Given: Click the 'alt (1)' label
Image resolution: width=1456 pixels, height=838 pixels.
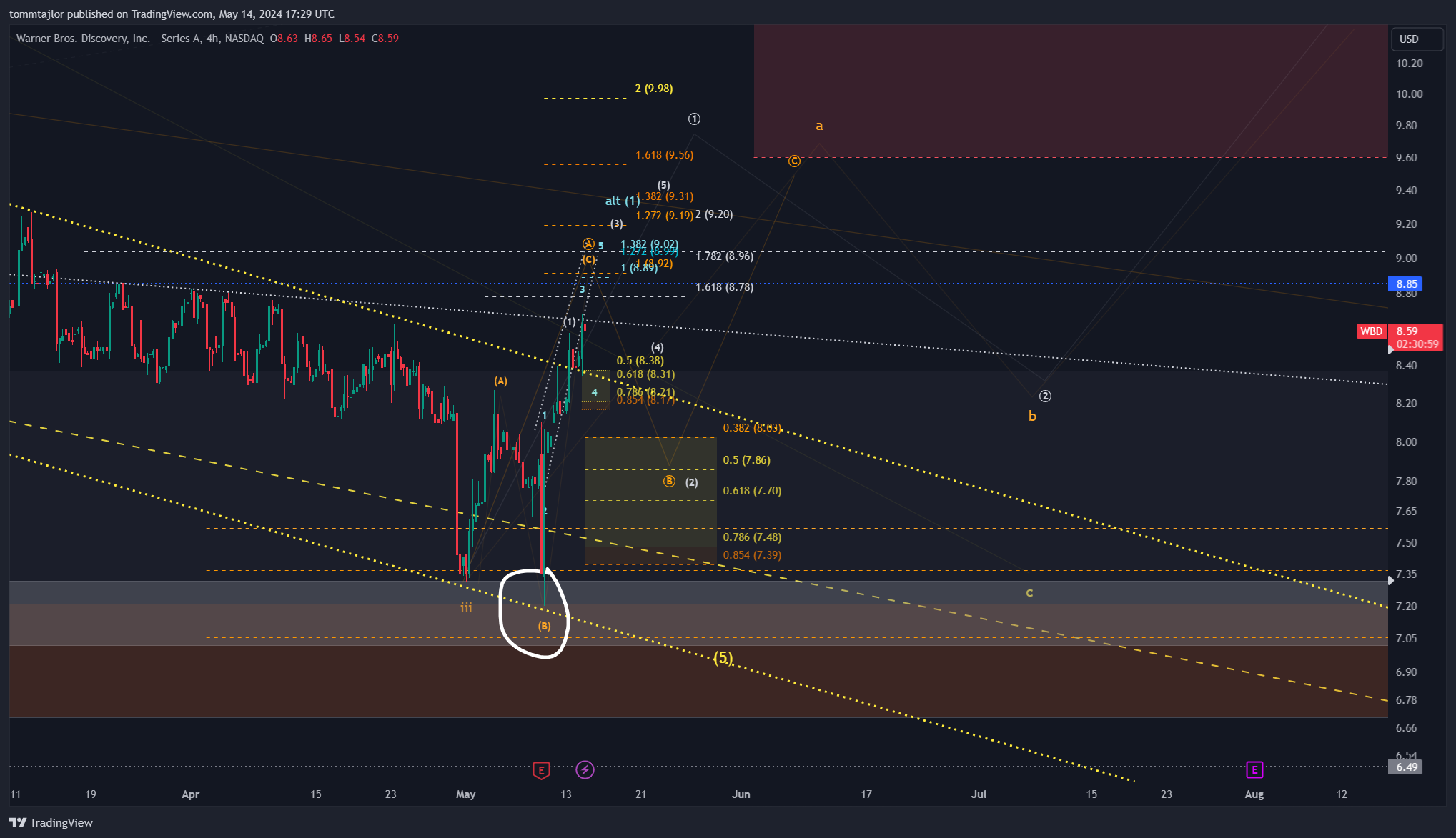Looking at the screenshot, I should pyautogui.click(x=622, y=201).
